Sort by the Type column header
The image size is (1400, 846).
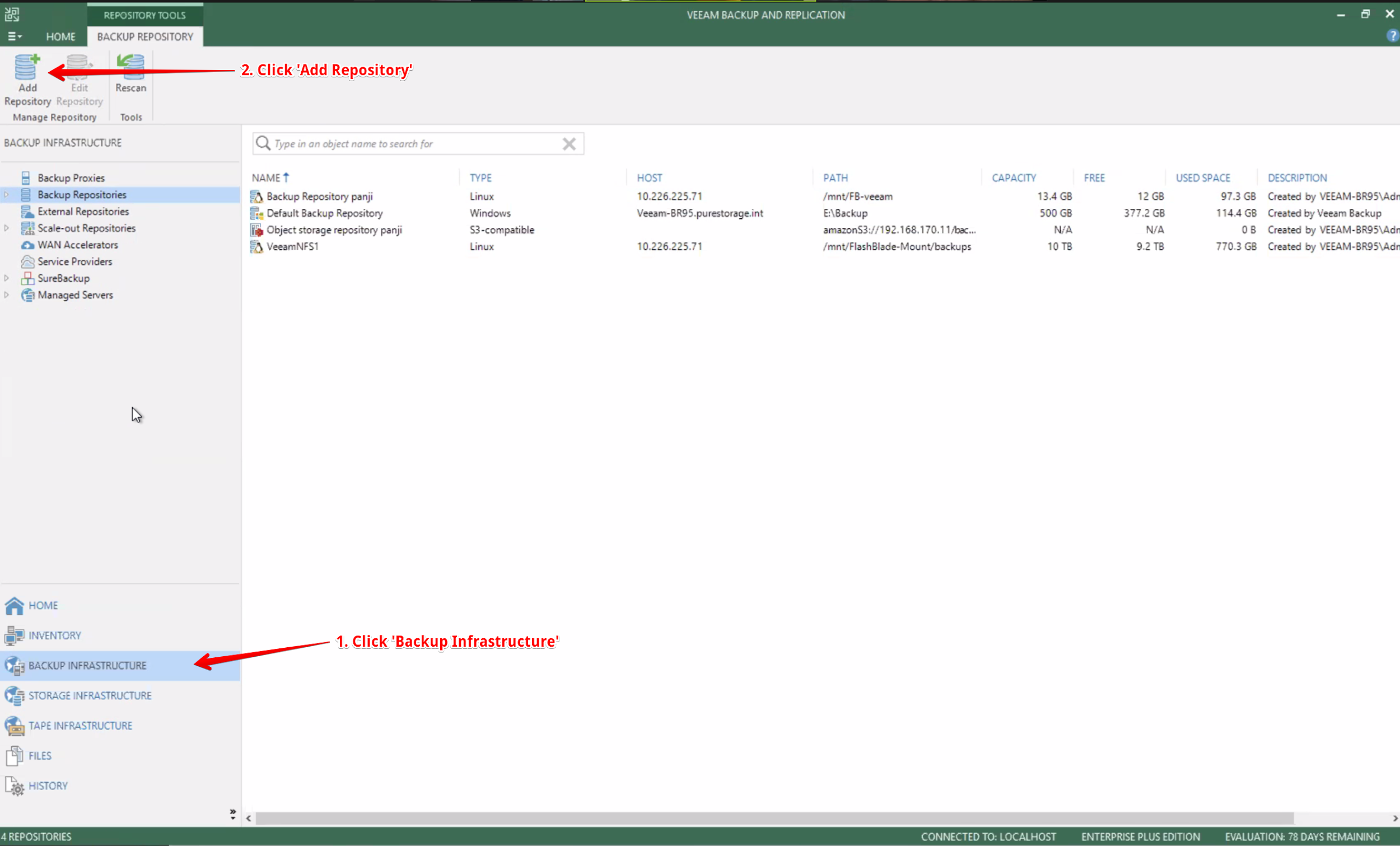pos(480,178)
